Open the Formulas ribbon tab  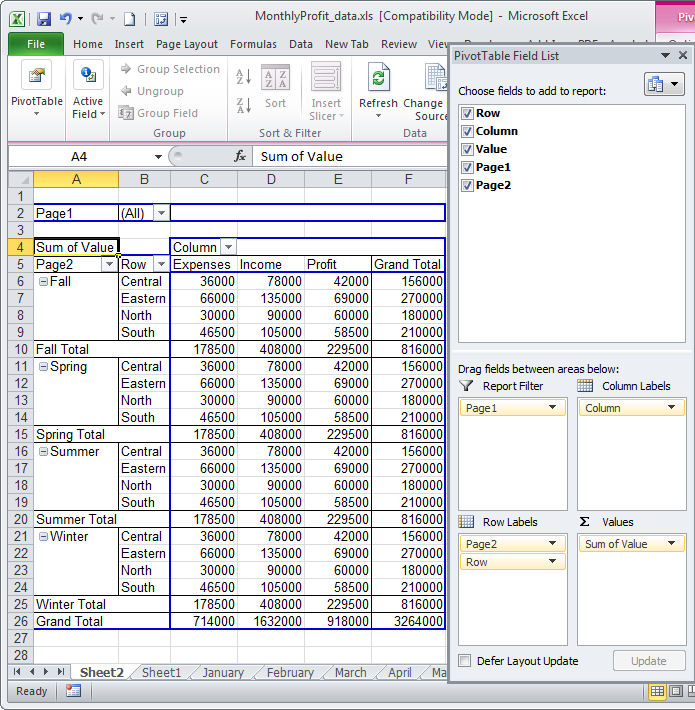[253, 44]
